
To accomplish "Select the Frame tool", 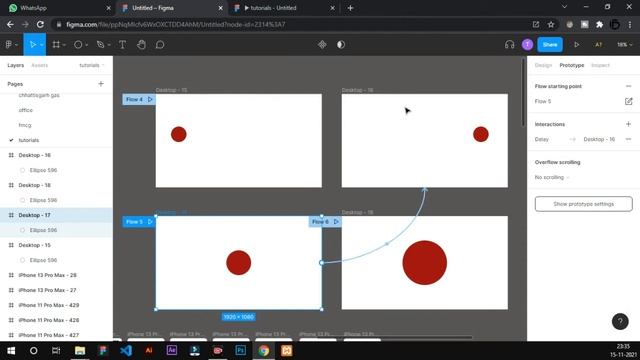I will pyautogui.click(x=56, y=44).
